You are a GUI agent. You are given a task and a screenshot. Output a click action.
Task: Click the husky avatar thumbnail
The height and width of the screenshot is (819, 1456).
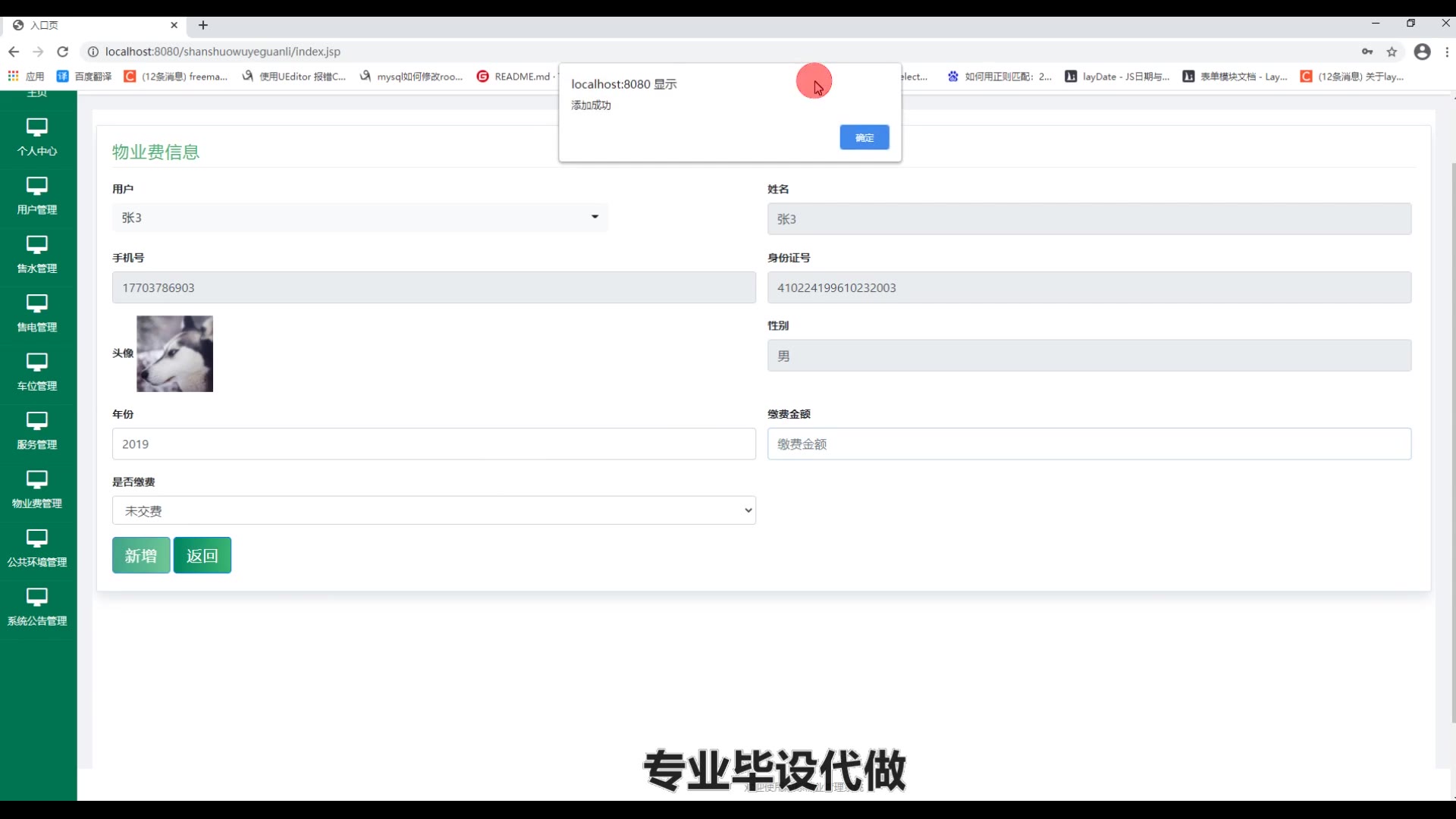point(174,354)
